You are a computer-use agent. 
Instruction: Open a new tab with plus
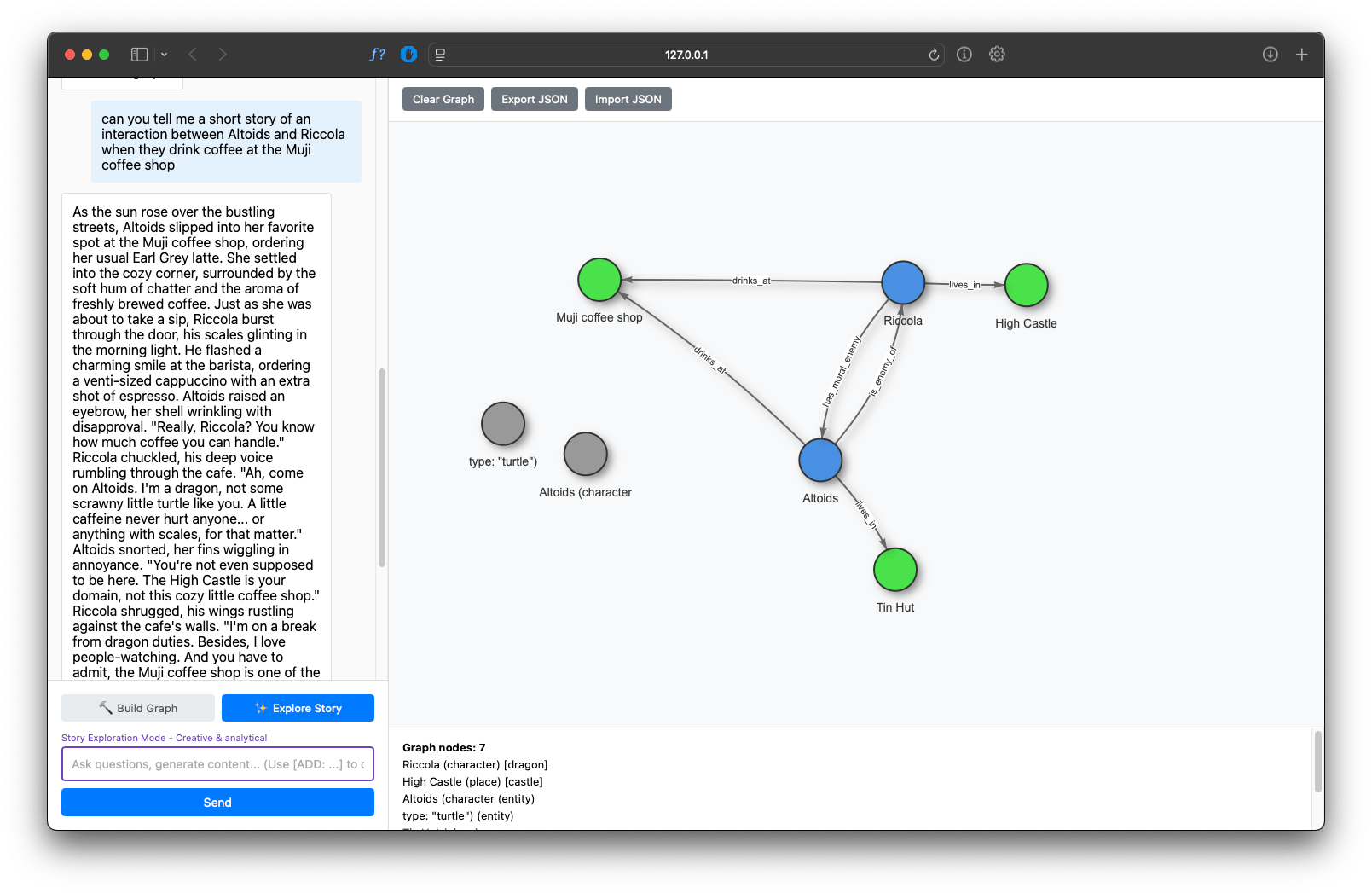pos(1301,55)
